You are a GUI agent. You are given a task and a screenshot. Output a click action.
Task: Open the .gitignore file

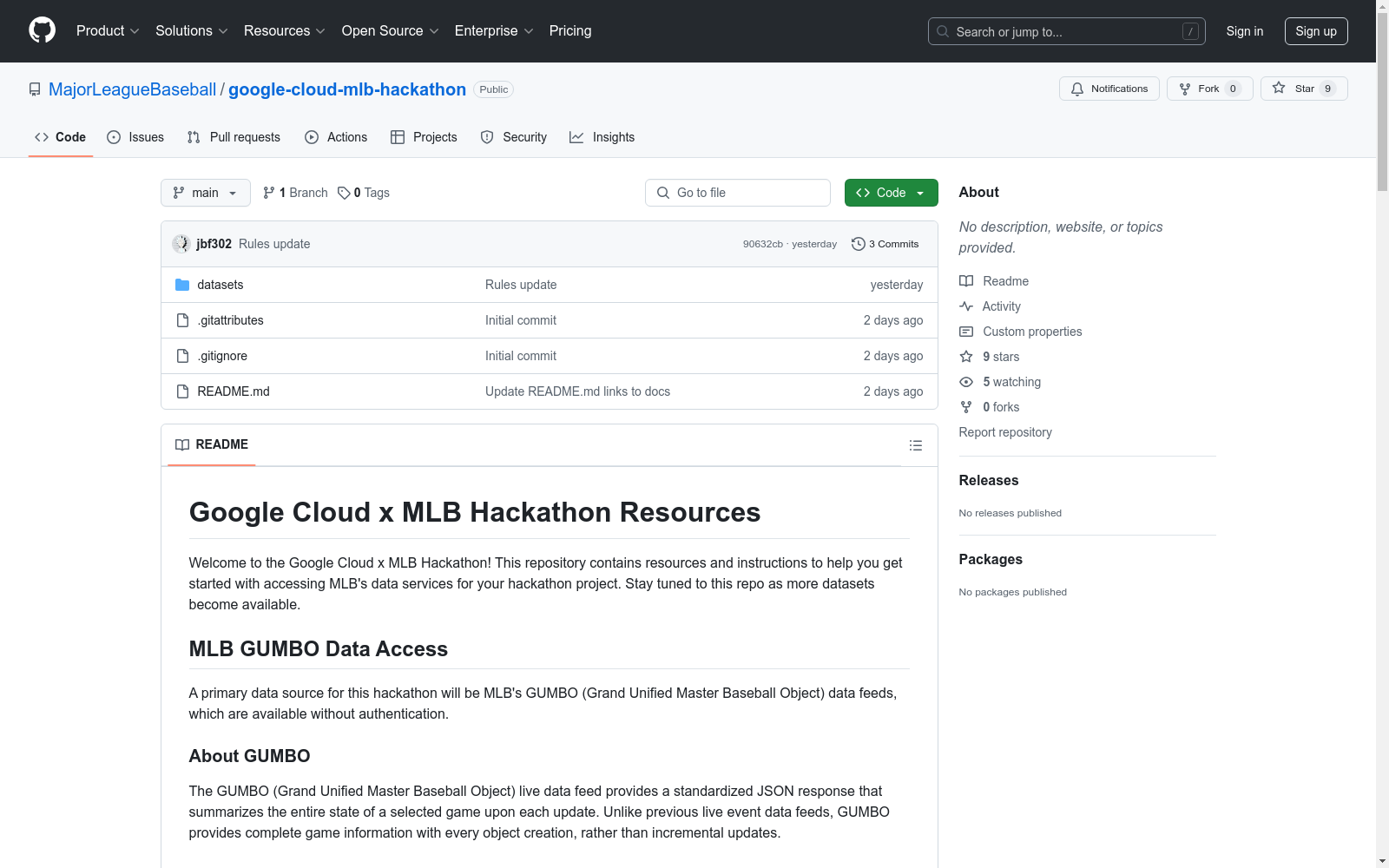click(x=222, y=356)
